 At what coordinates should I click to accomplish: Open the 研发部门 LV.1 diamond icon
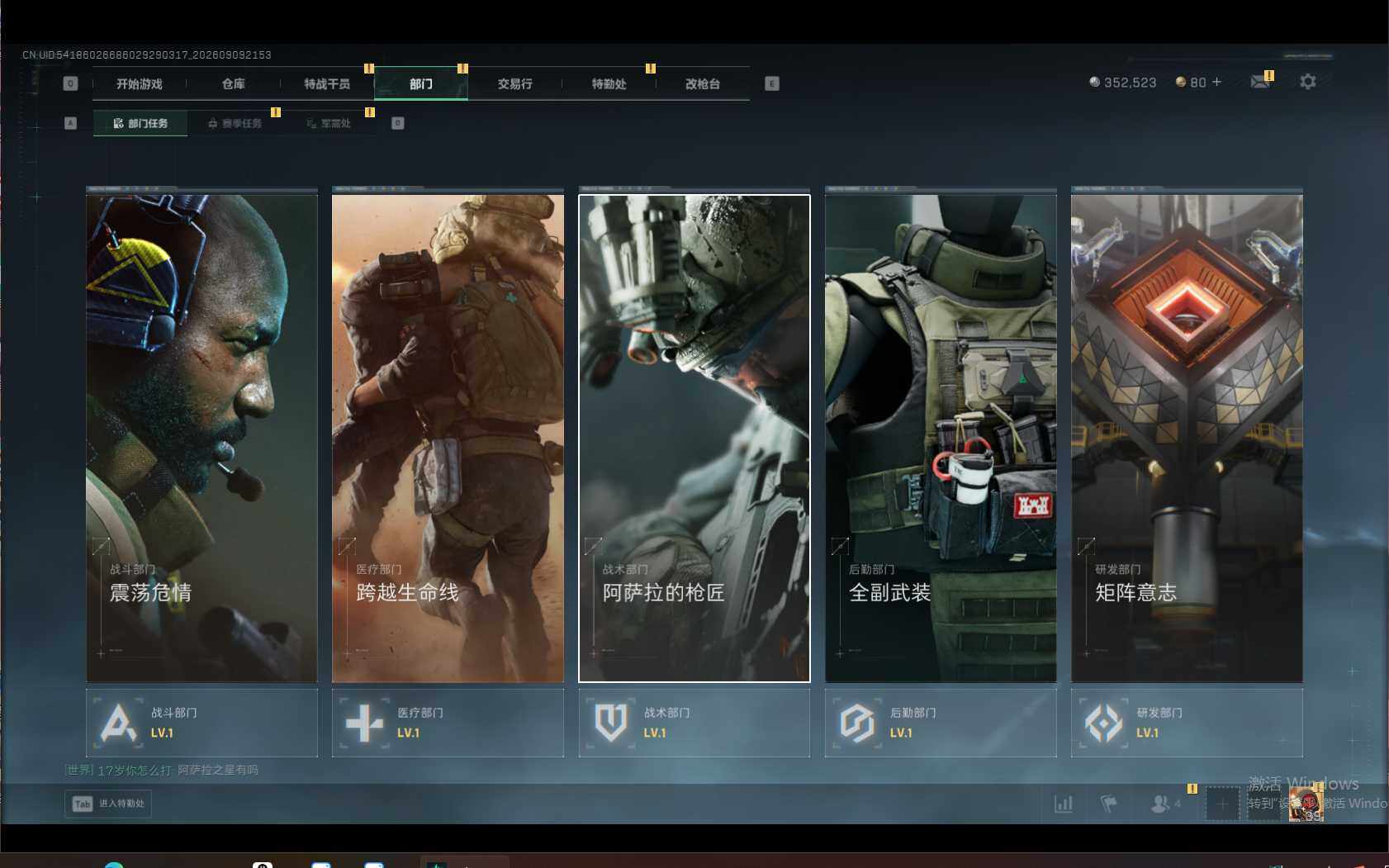tap(1103, 723)
